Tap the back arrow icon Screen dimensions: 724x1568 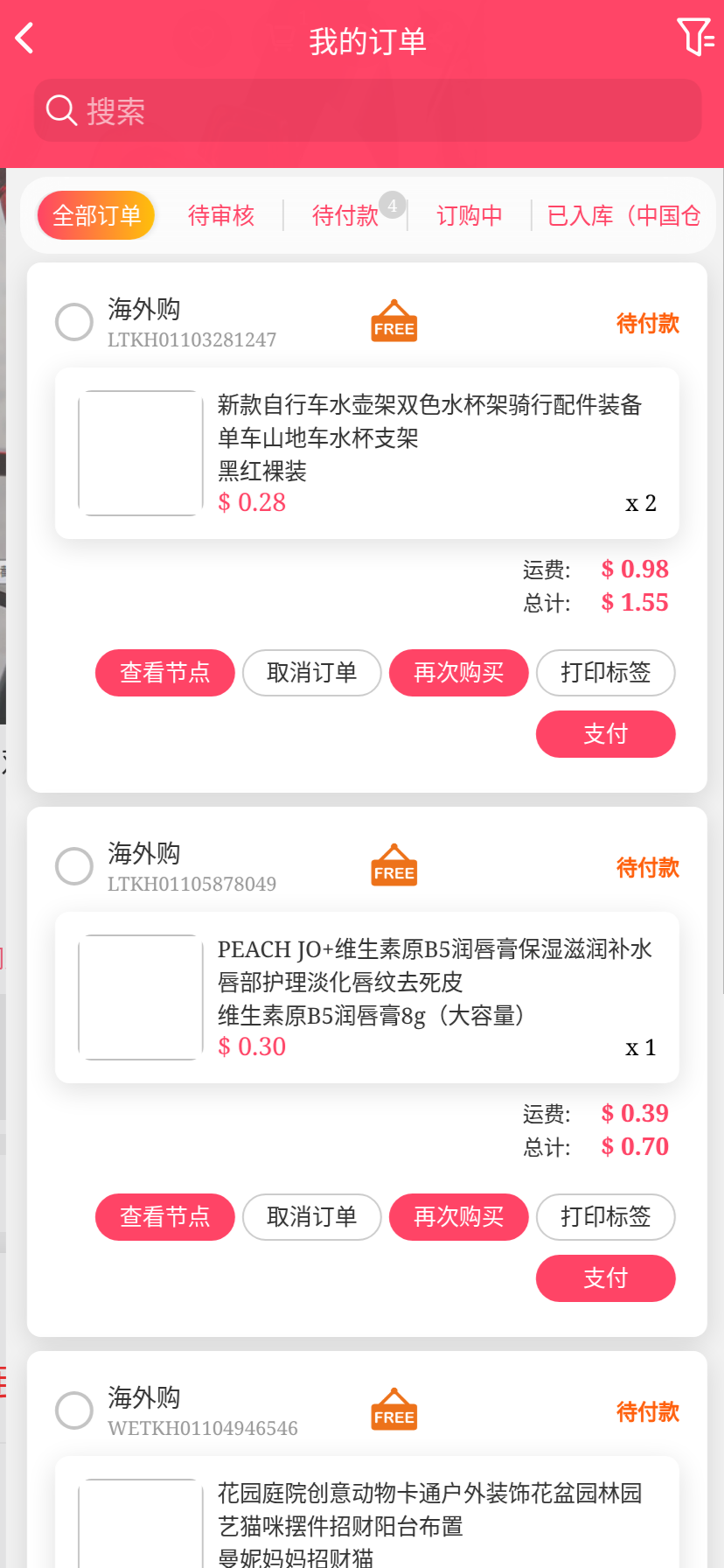pos(24,38)
